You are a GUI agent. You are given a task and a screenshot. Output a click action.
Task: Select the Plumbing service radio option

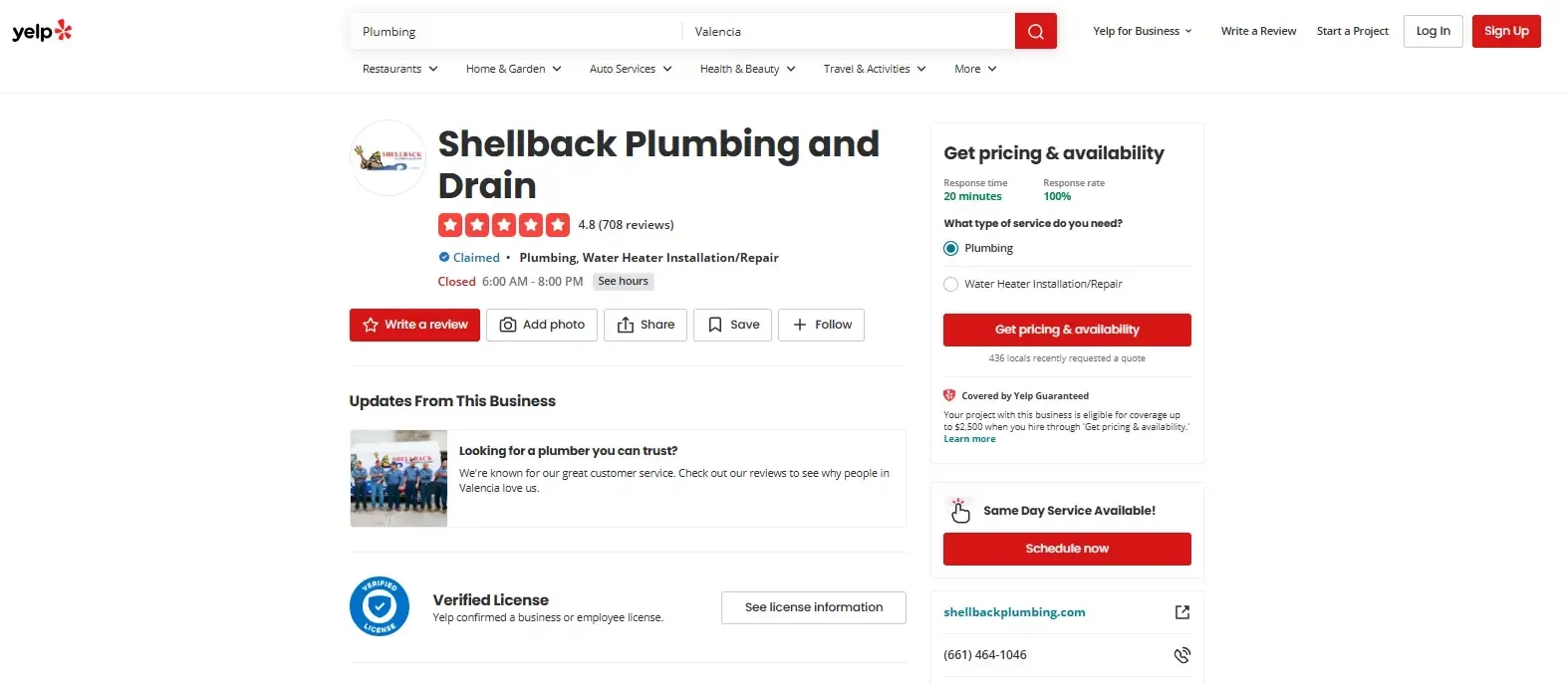pos(951,249)
